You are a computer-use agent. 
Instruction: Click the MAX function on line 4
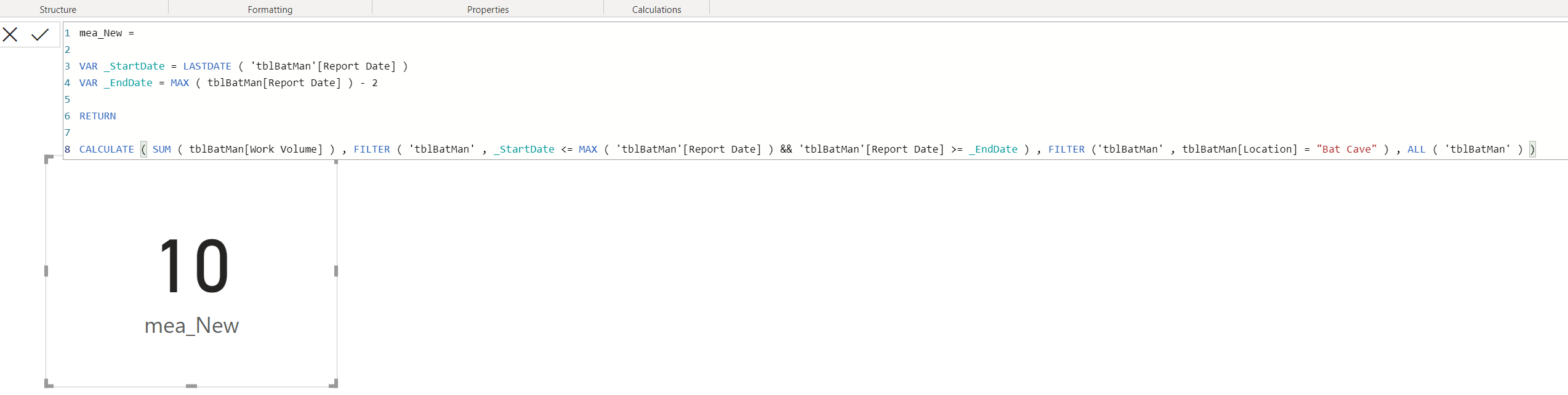pos(180,83)
